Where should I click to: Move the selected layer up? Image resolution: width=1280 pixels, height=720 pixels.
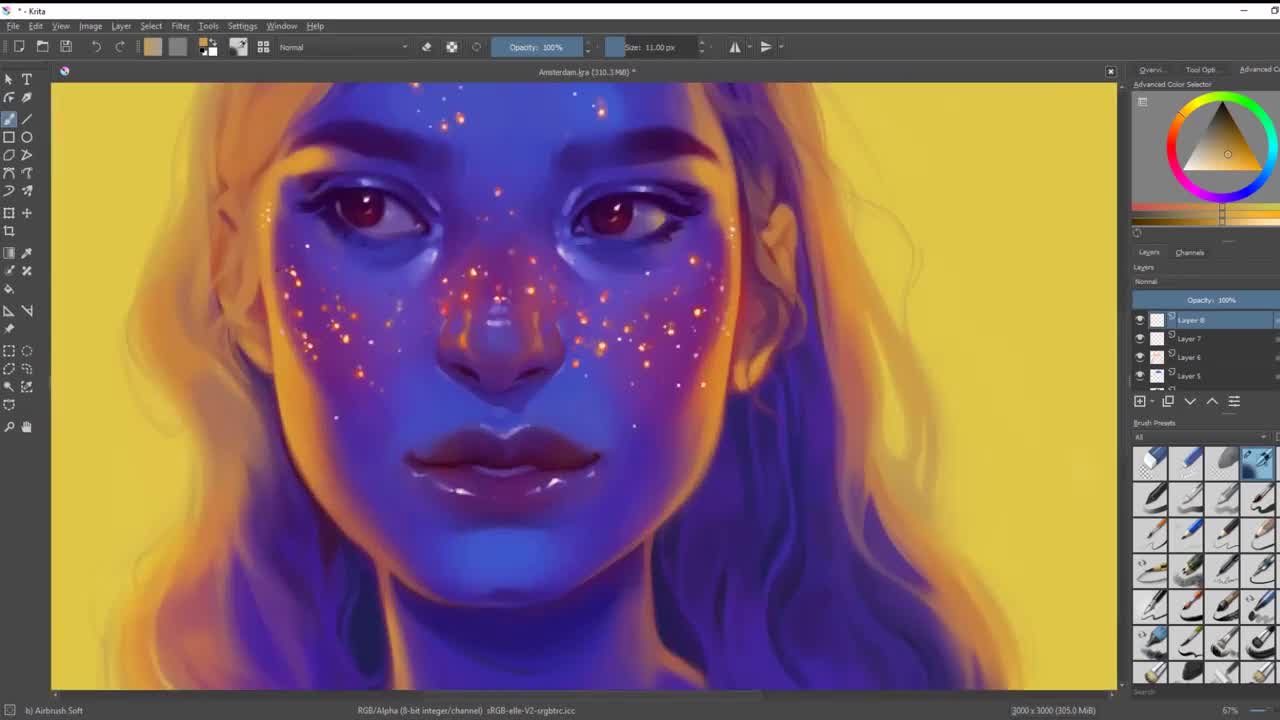tap(1212, 401)
